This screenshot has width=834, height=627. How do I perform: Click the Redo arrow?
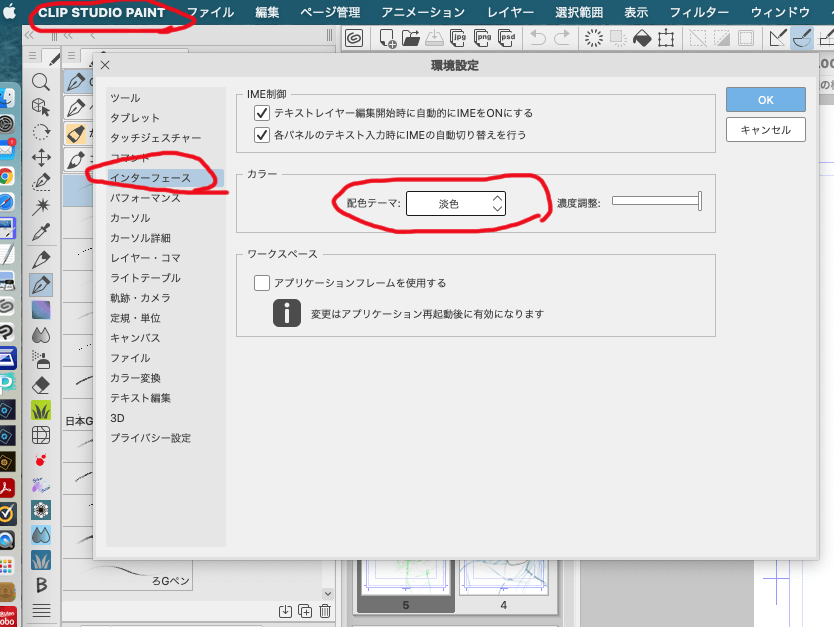tap(562, 38)
